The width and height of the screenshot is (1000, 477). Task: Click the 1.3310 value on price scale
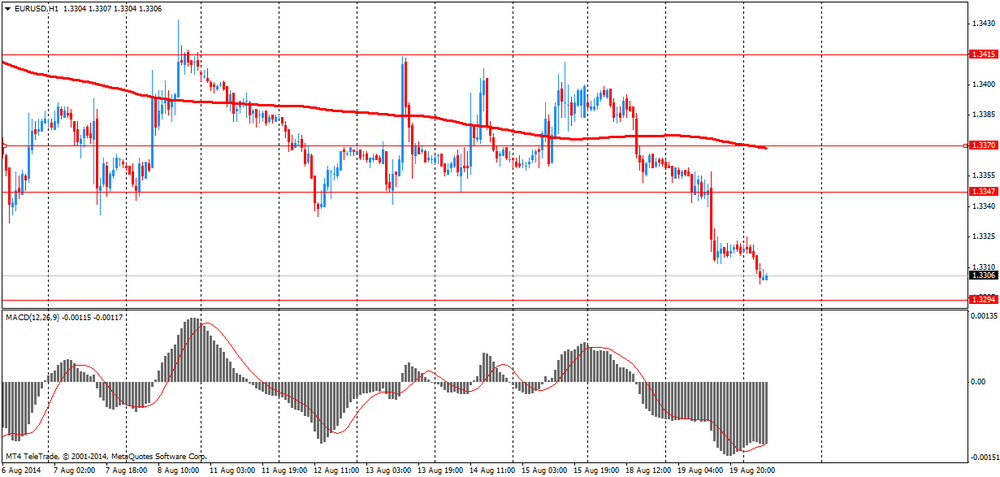pyautogui.click(x=982, y=267)
